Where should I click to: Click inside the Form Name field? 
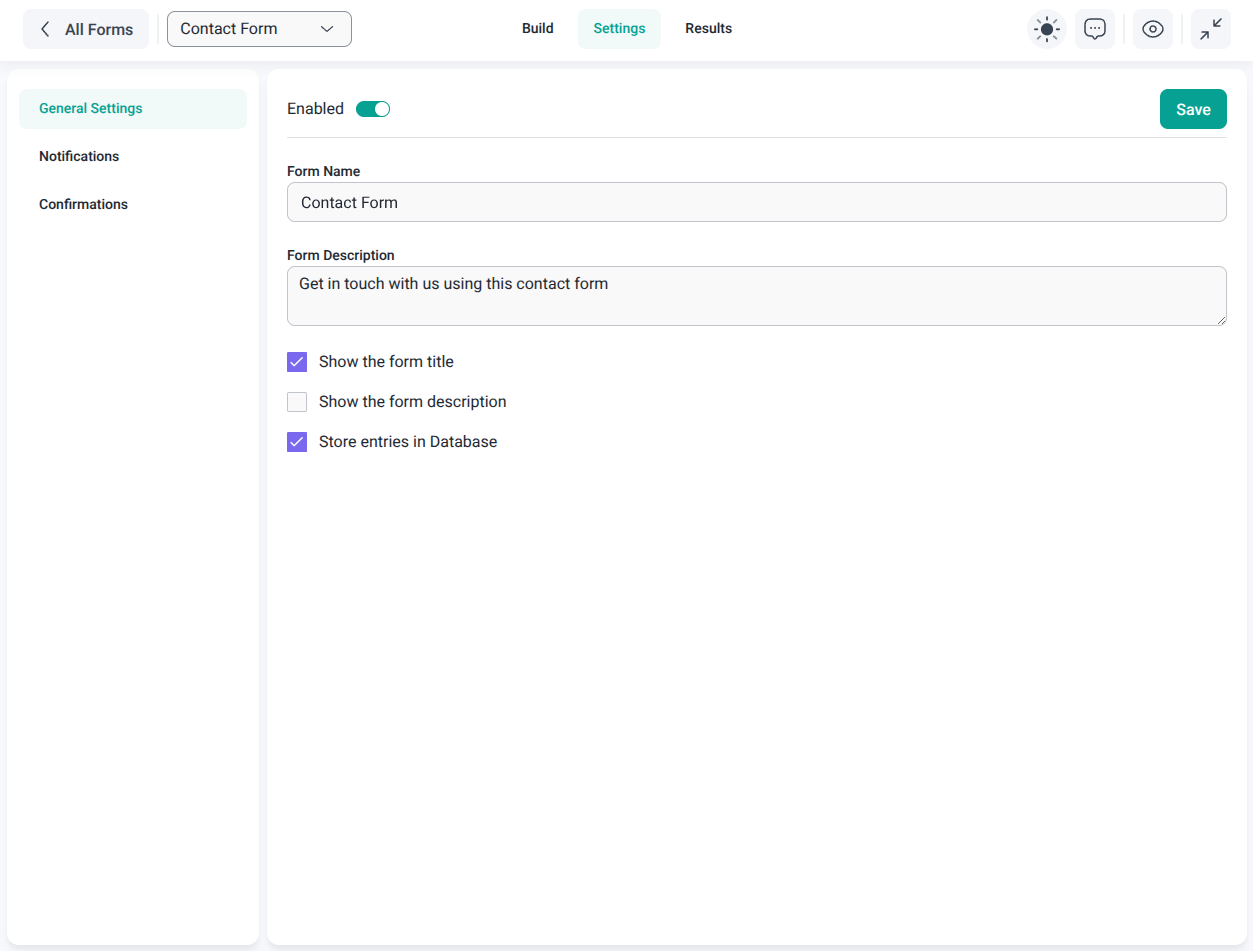point(756,202)
